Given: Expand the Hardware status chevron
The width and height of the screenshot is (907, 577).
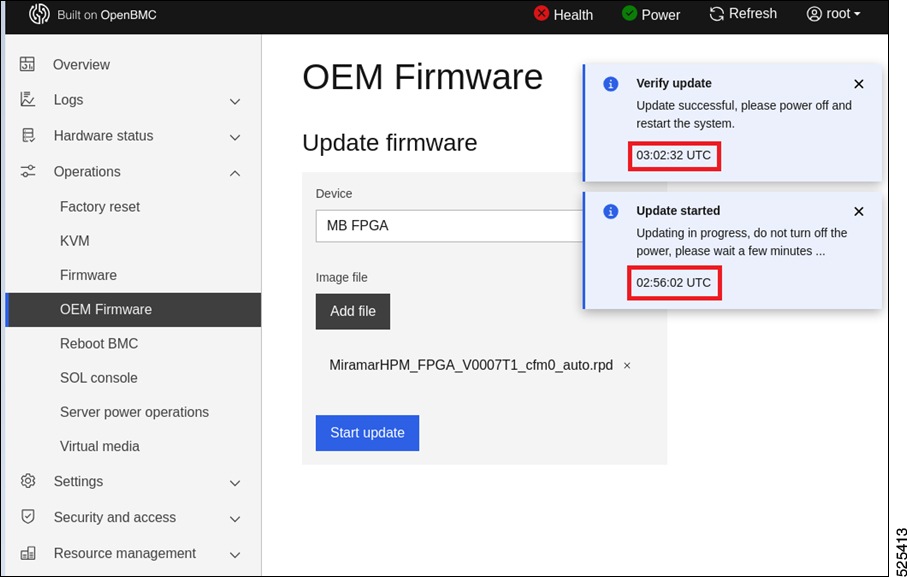Looking at the screenshot, I should [235, 138].
